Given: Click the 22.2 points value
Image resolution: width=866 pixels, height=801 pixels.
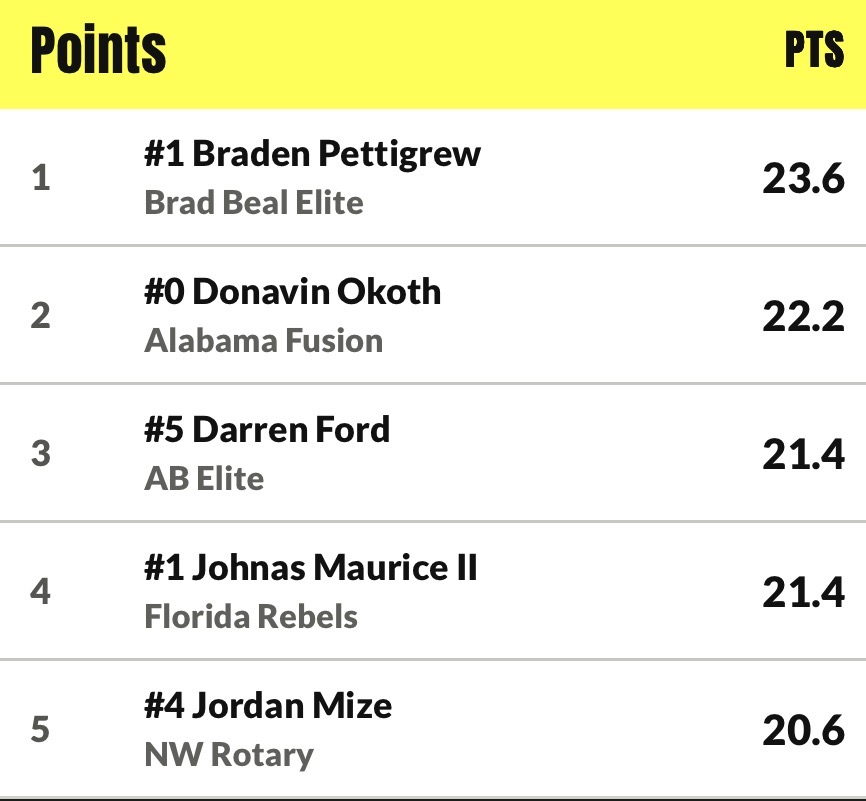Looking at the screenshot, I should pyautogui.click(x=804, y=317).
